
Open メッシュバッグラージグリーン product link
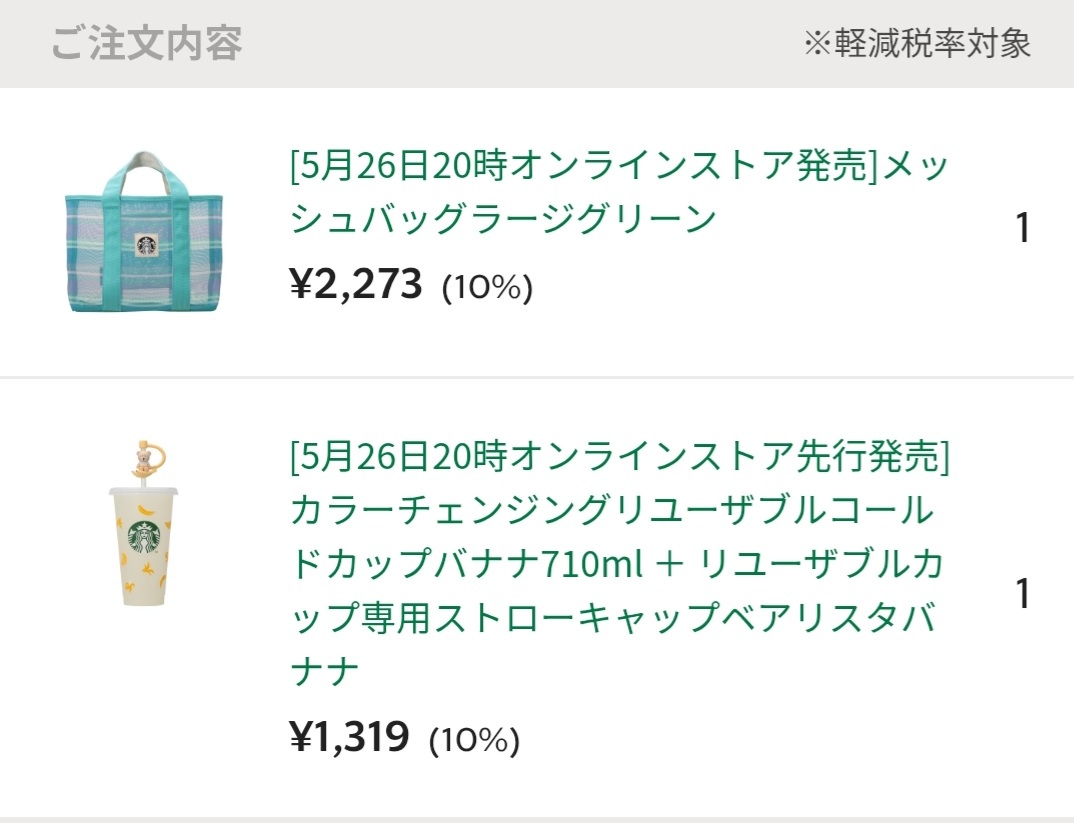619,192
